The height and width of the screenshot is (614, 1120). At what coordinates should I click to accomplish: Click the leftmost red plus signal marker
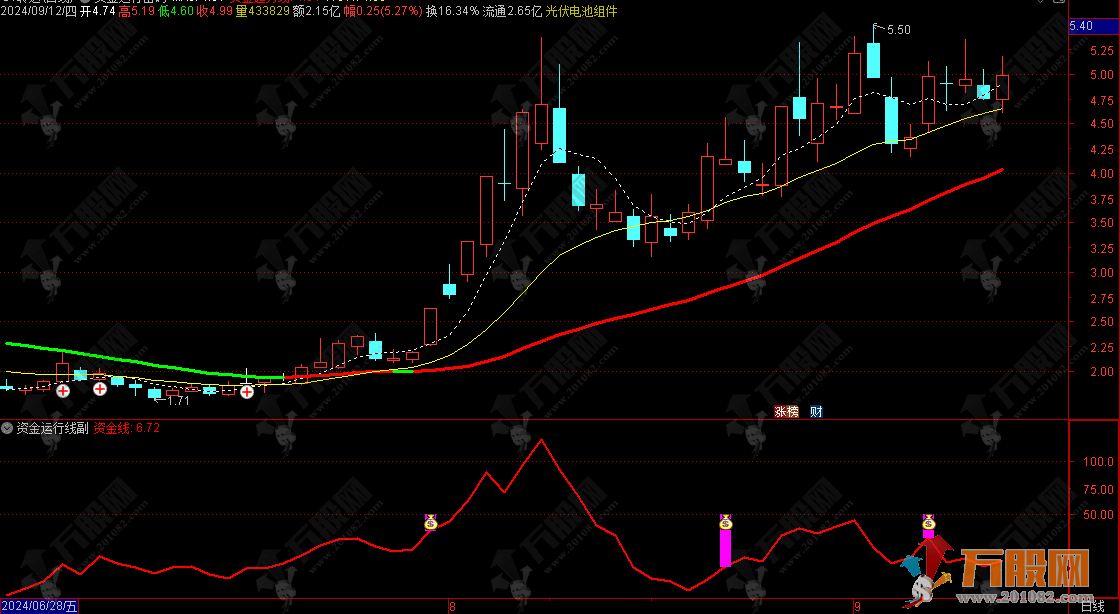tap(63, 391)
